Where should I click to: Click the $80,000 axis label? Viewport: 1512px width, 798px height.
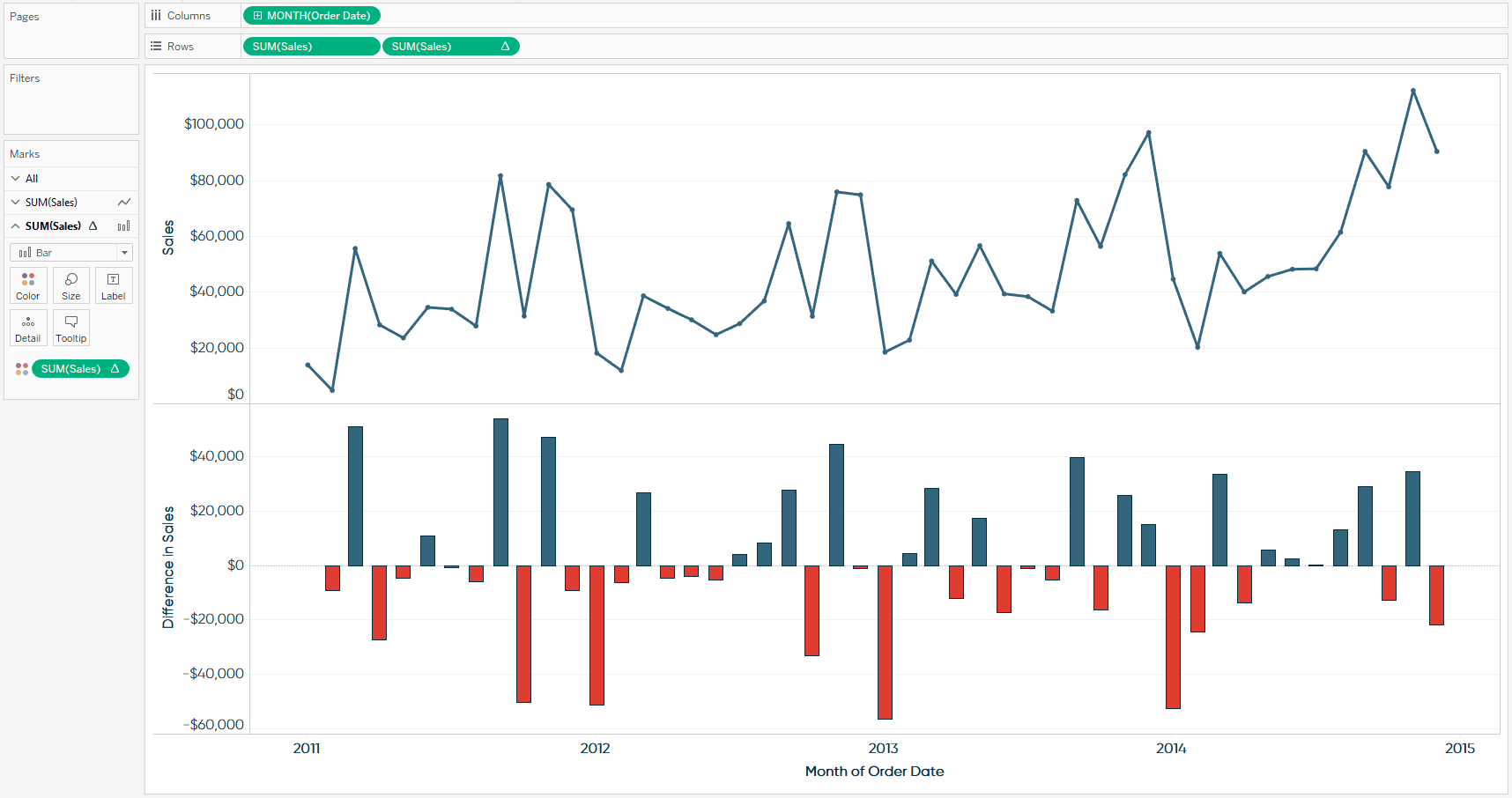217,181
